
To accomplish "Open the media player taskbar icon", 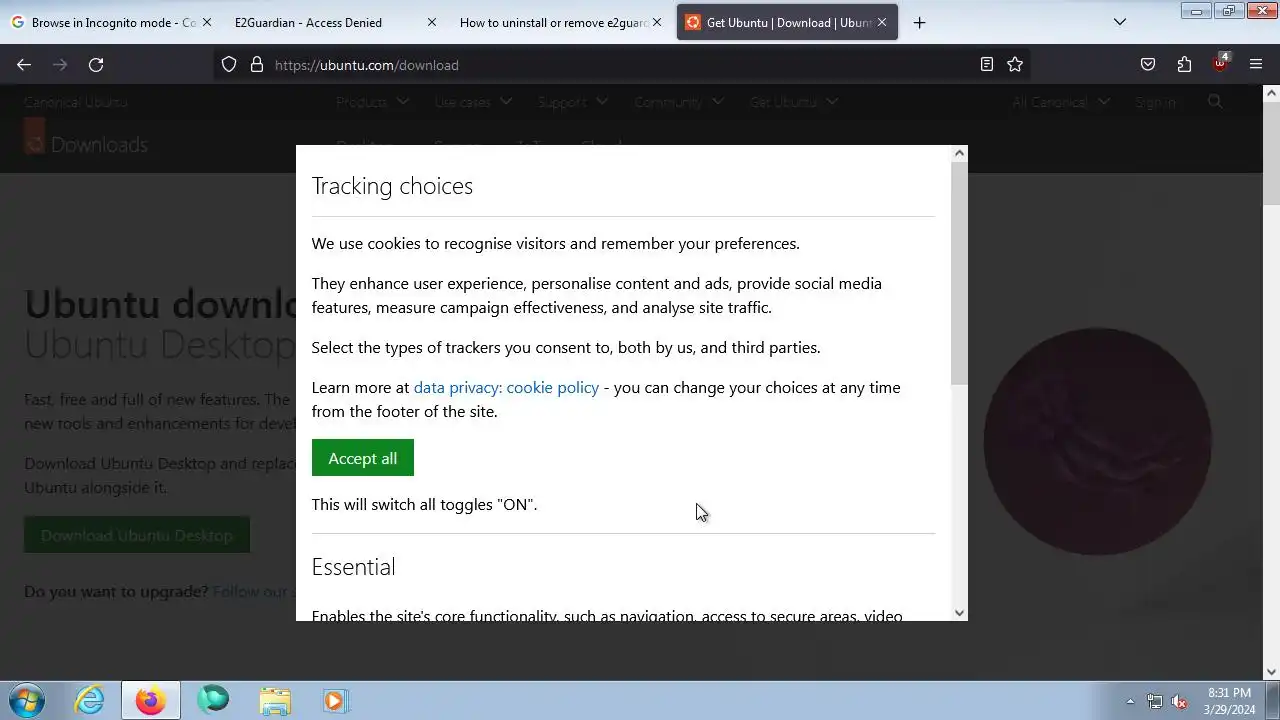I will (x=335, y=700).
